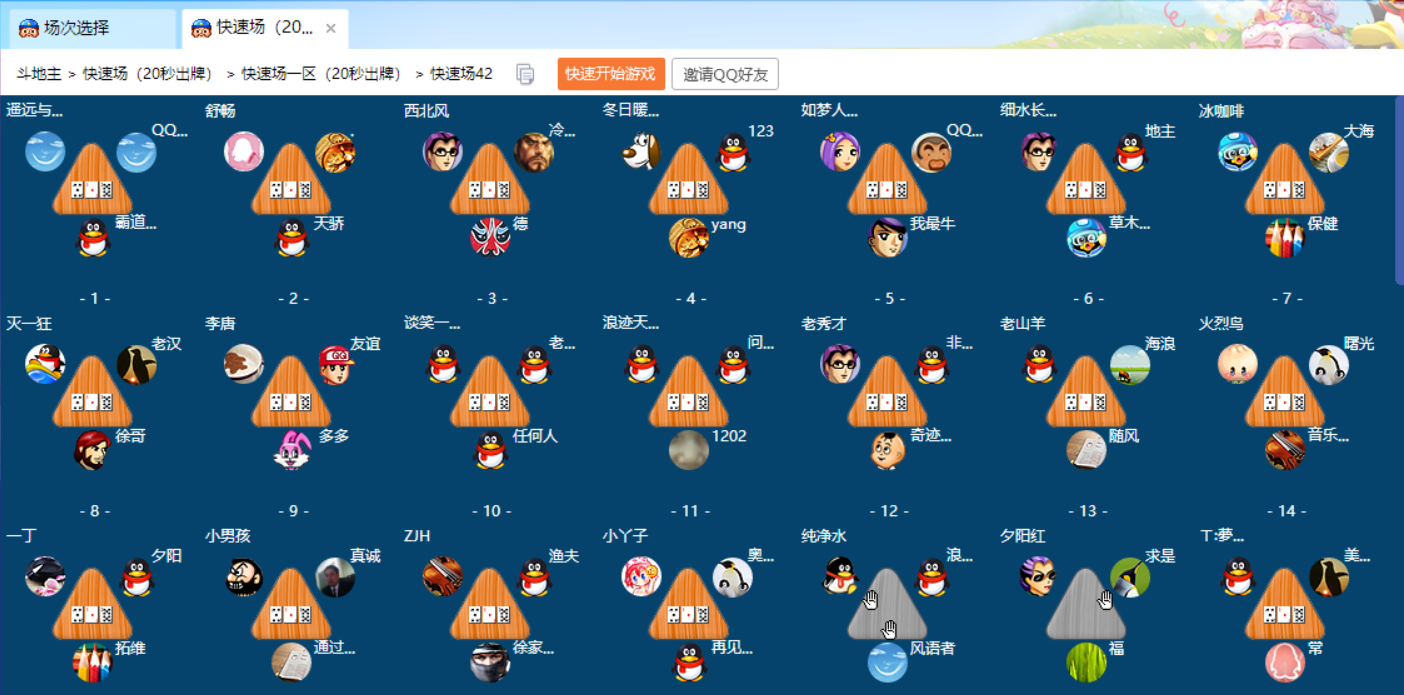The height and width of the screenshot is (695, 1404).
Task: Click player name 李唐
Action: tap(220, 323)
